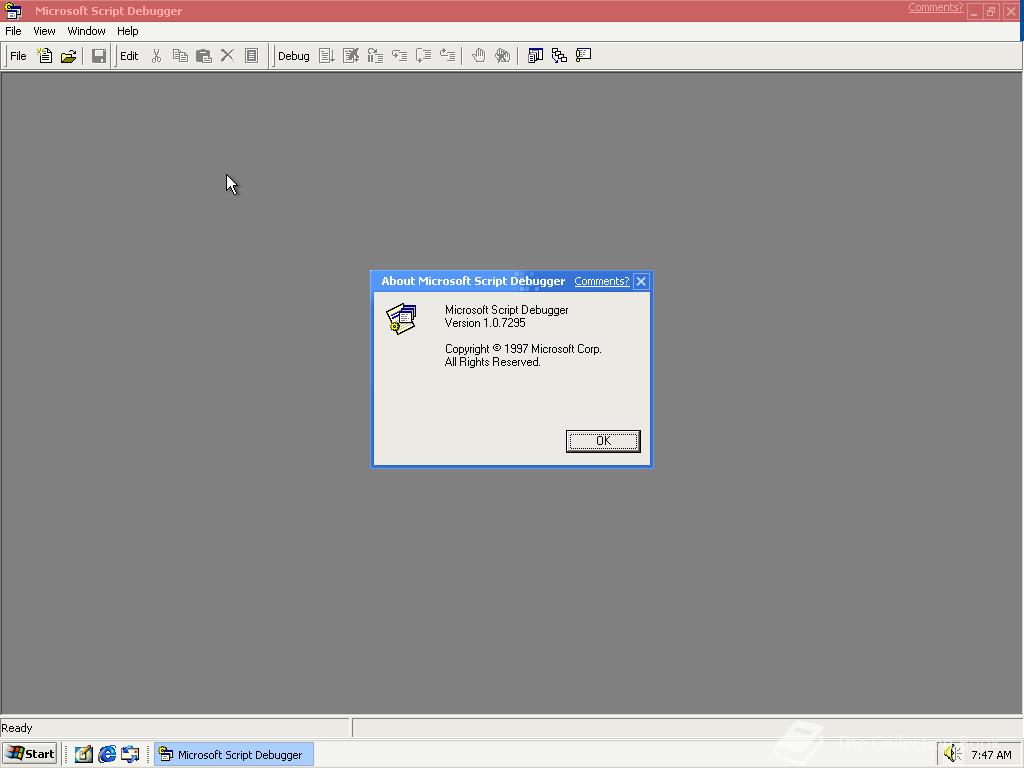
Task: Restore the main Script Debugger window
Action: tap(991, 11)
